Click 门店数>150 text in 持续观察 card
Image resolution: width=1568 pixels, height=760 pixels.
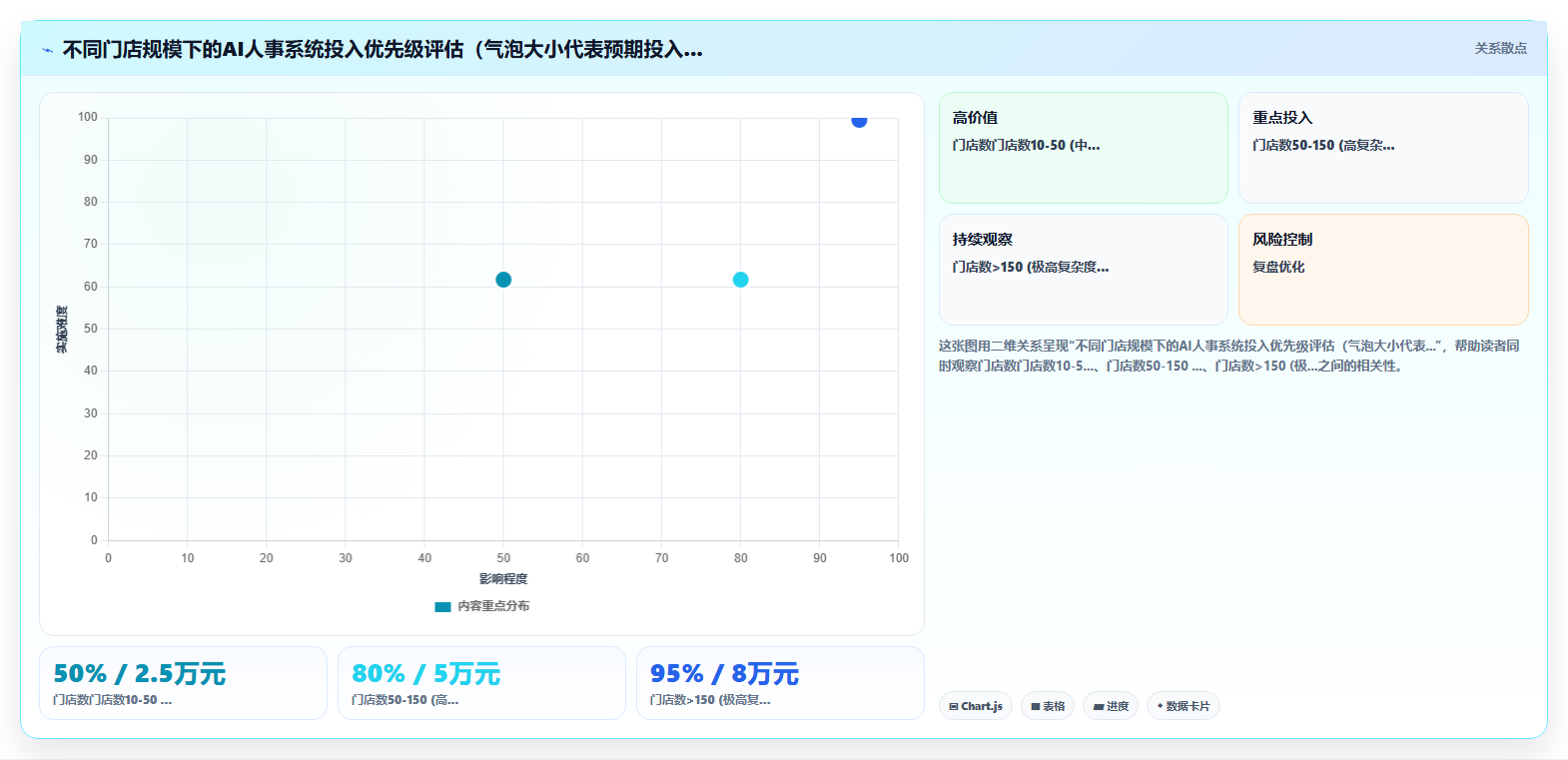1031,267
